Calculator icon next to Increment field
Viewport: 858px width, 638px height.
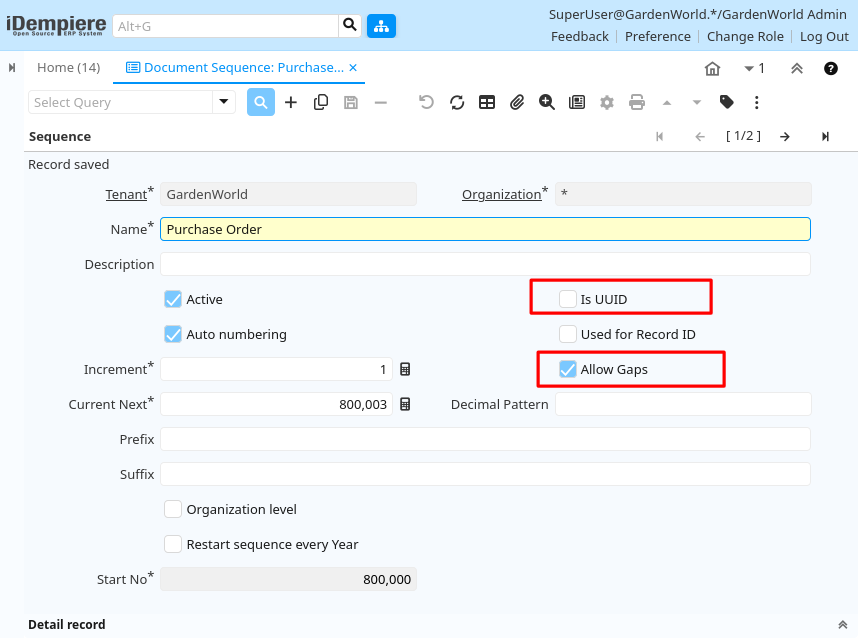point(405,369)
